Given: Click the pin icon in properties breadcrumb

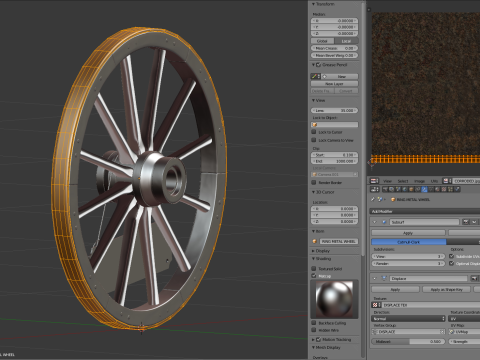Looking at the screenshot, I should point(373,199).
